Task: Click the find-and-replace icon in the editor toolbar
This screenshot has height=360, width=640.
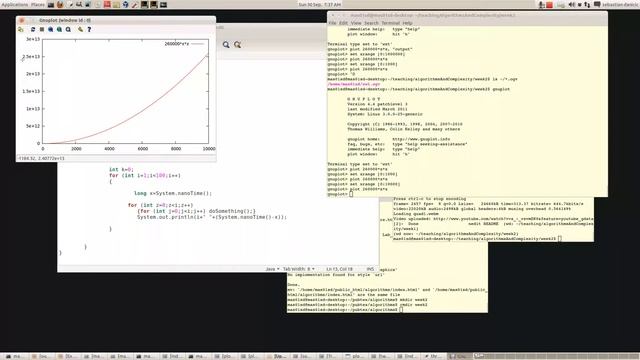Action: point(238,44)
